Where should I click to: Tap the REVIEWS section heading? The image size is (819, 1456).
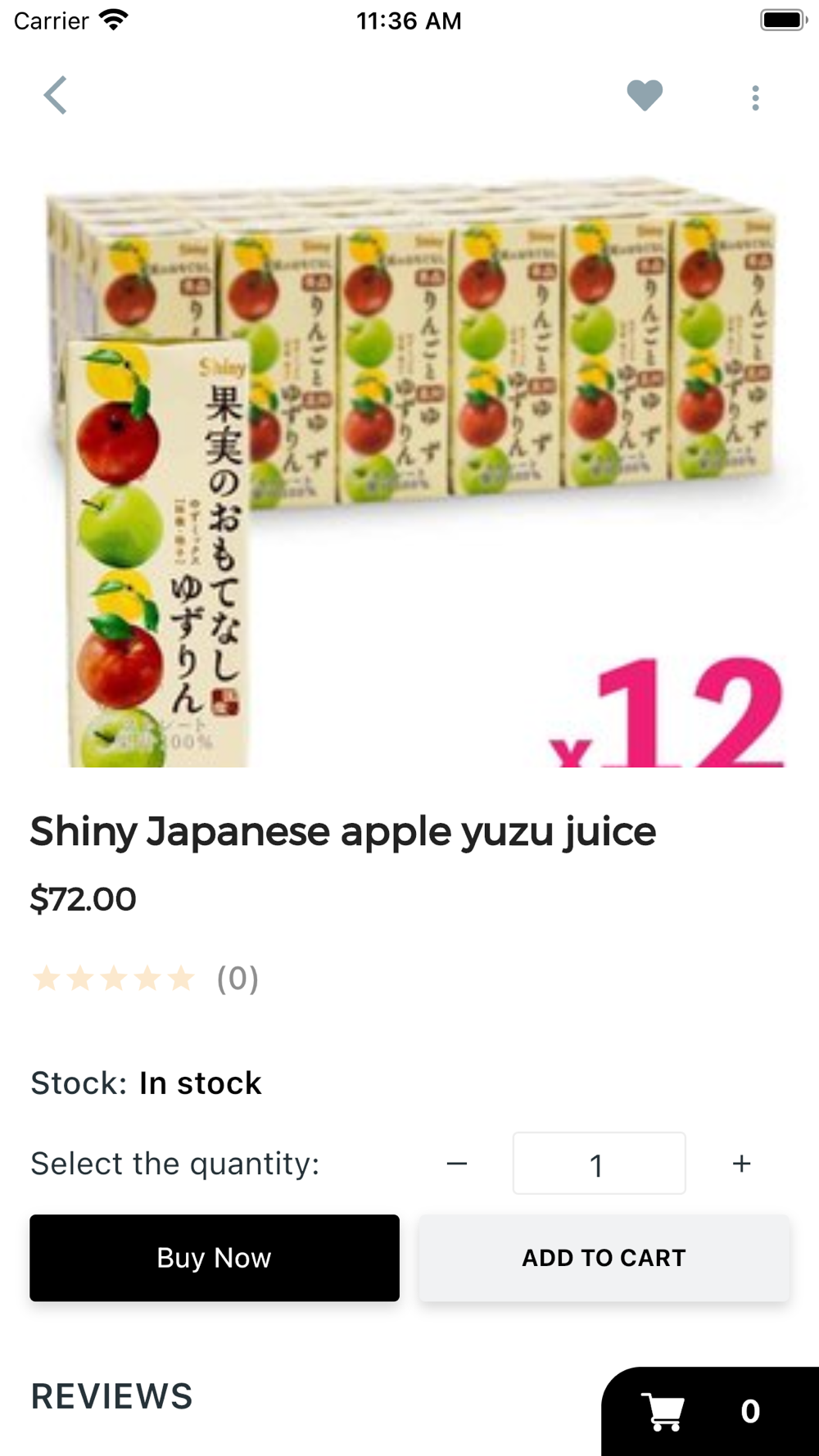tap(112, 1396)
